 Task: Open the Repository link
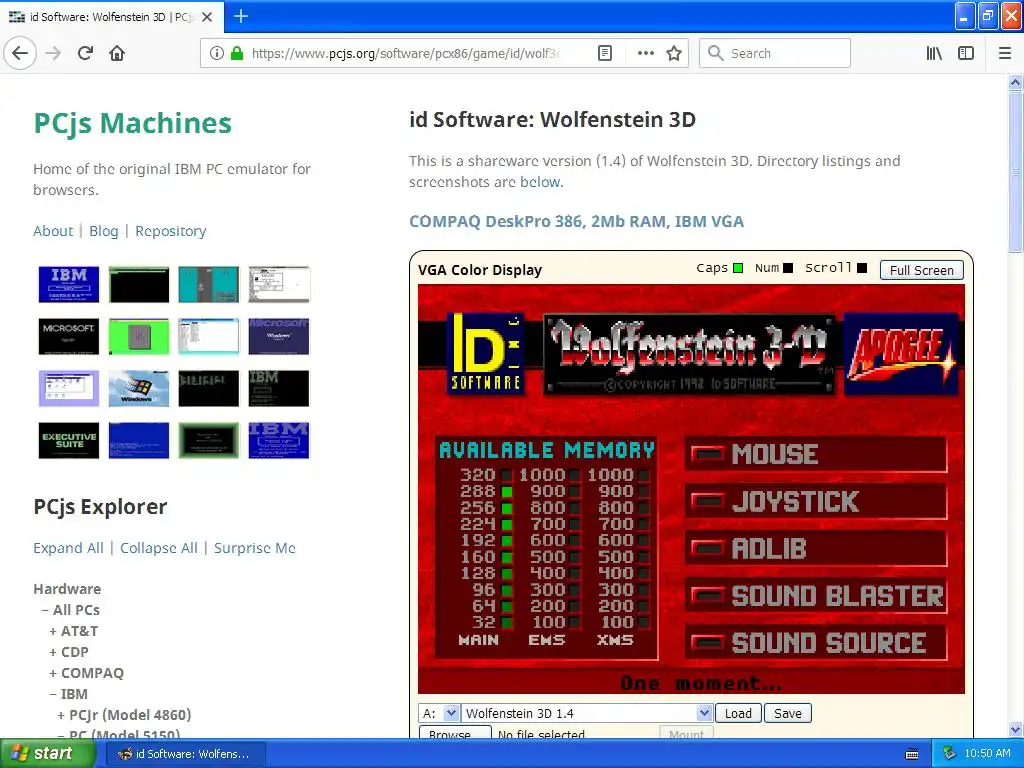pyautogui.click(x=170, y=231)
